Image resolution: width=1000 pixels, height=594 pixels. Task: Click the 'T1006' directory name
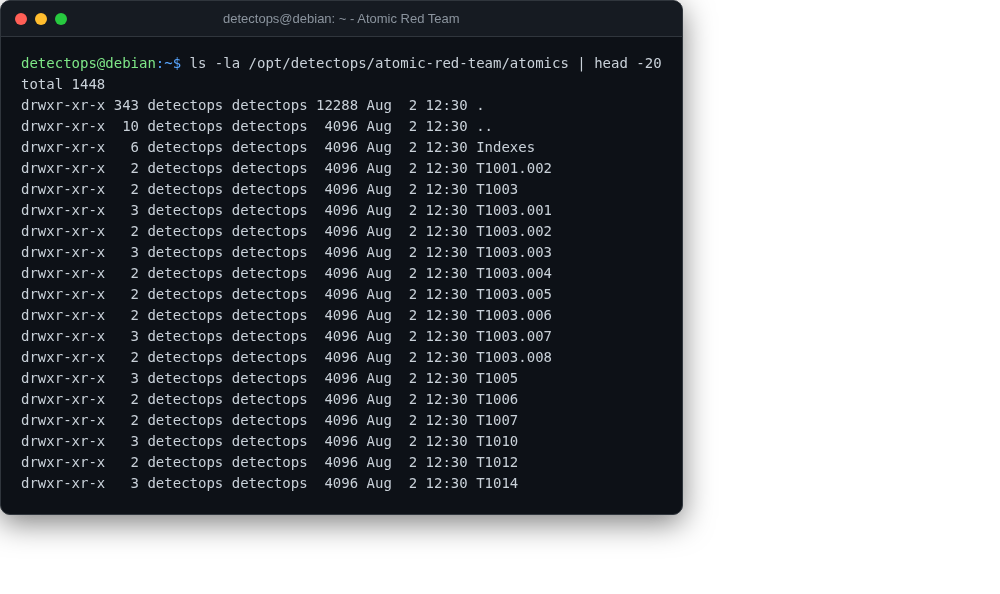tap(497, 399)
